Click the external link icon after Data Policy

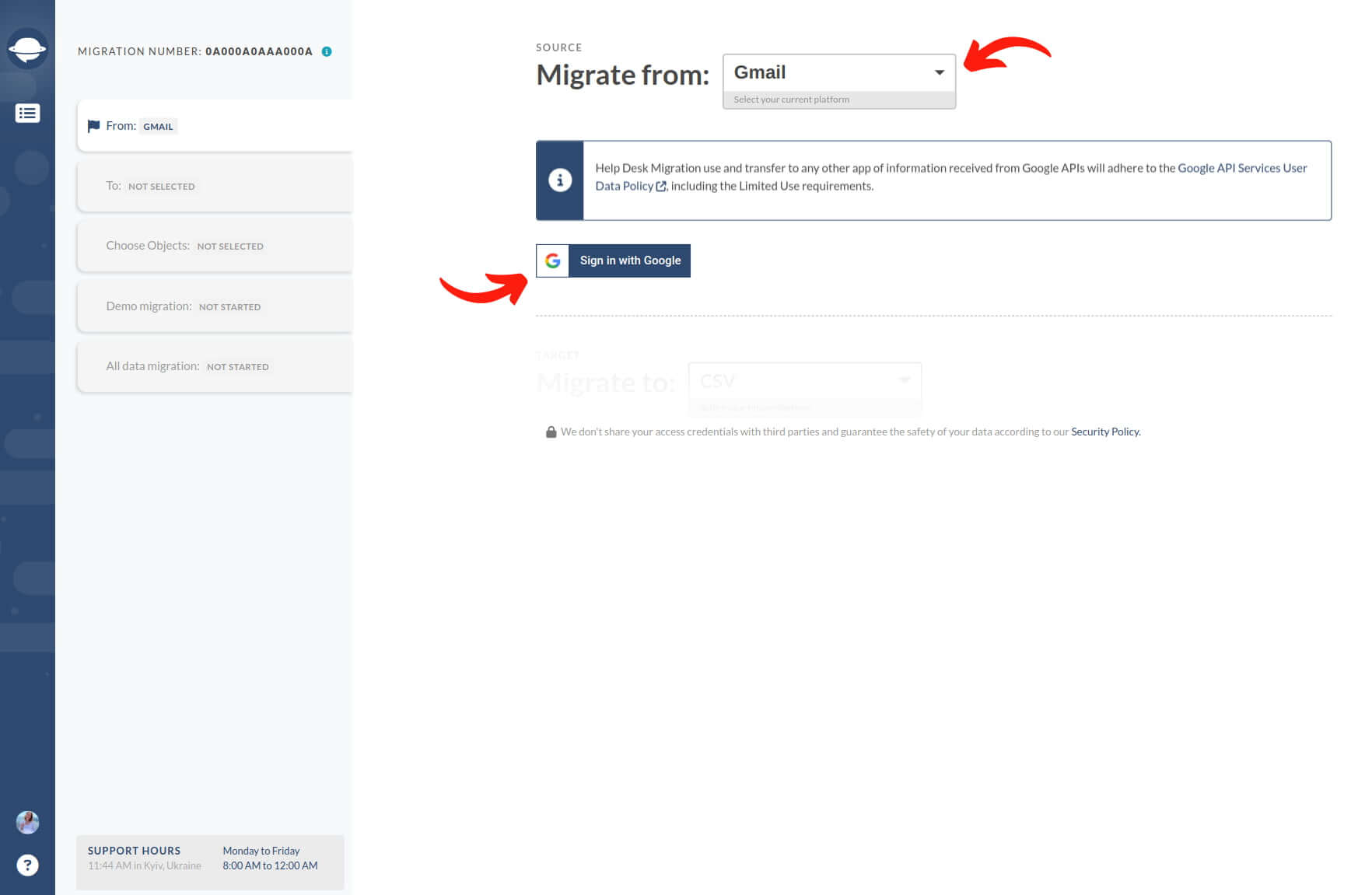[x=661, y=187]
